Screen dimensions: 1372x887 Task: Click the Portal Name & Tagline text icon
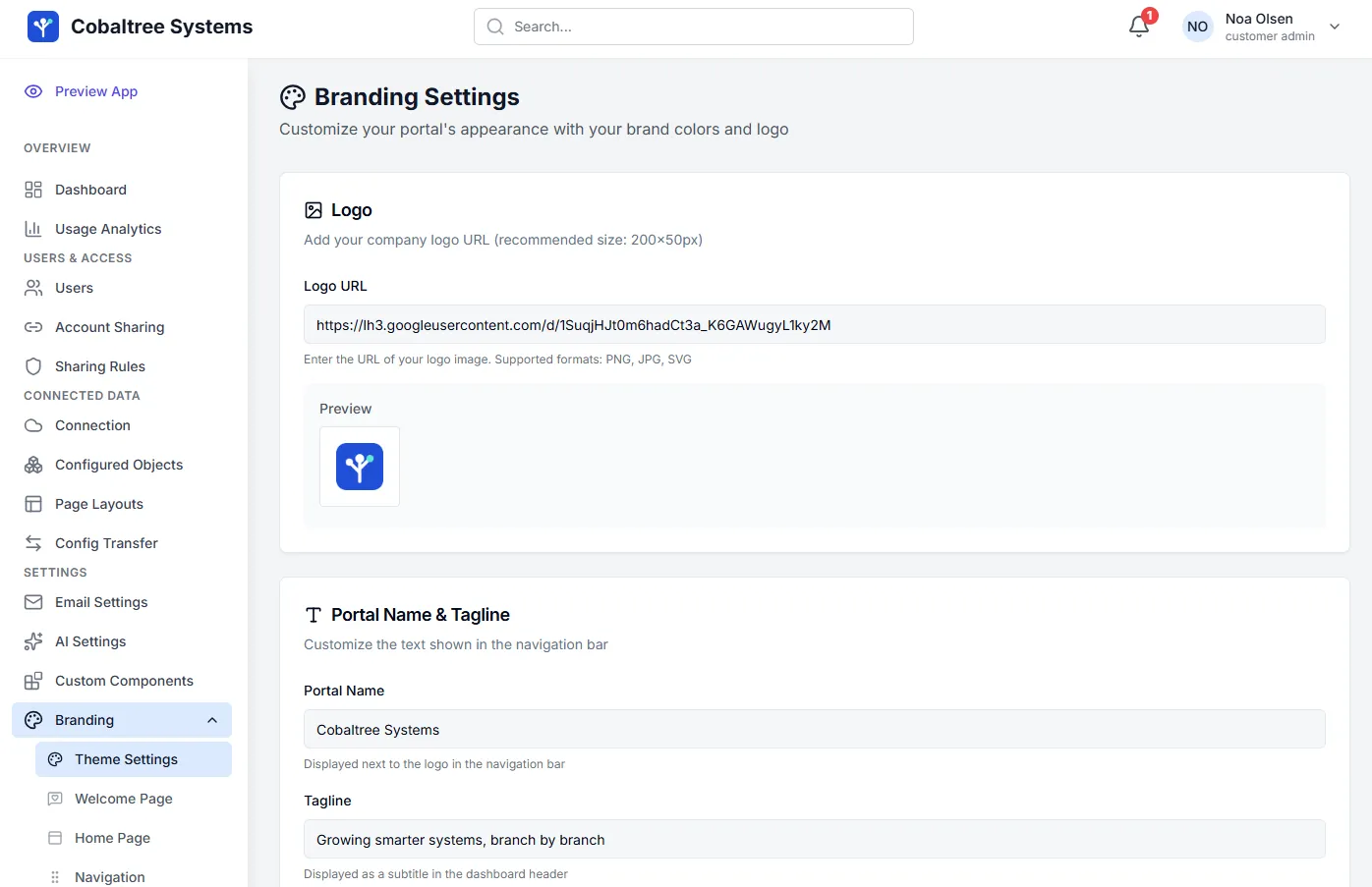tap(314, 615)
